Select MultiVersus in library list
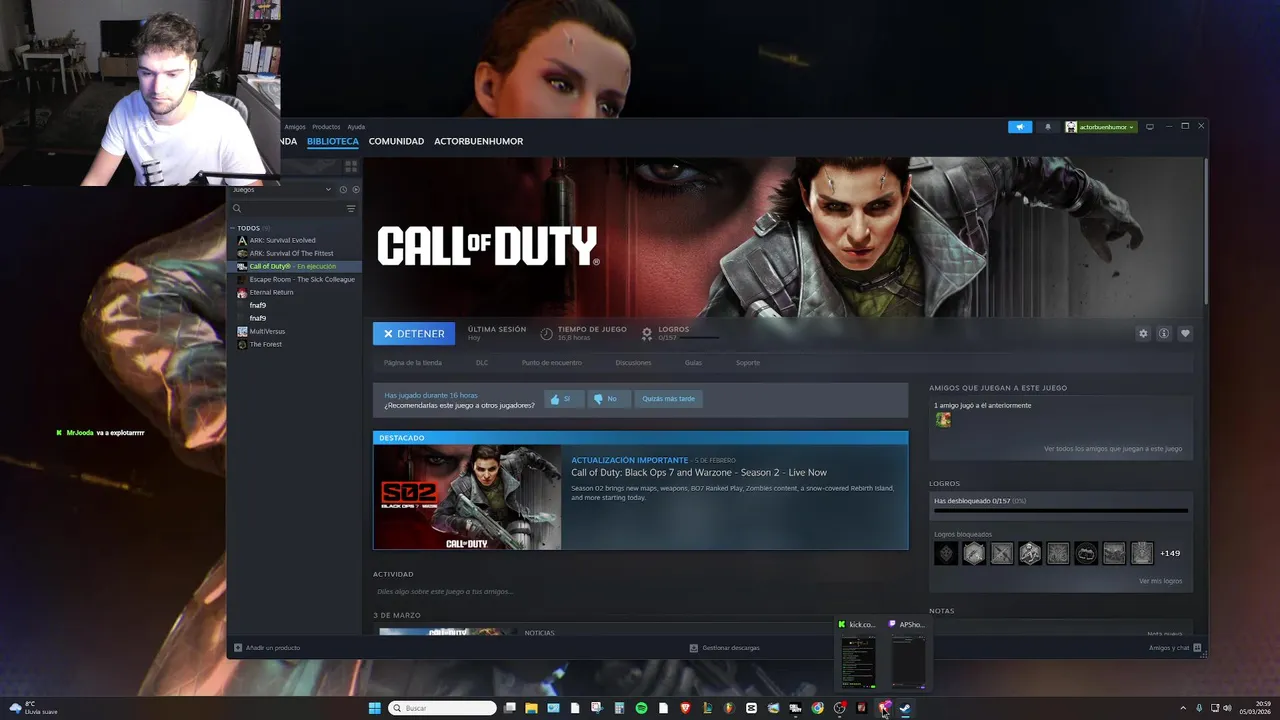1280x720 pixels. (x=269, y=331)
